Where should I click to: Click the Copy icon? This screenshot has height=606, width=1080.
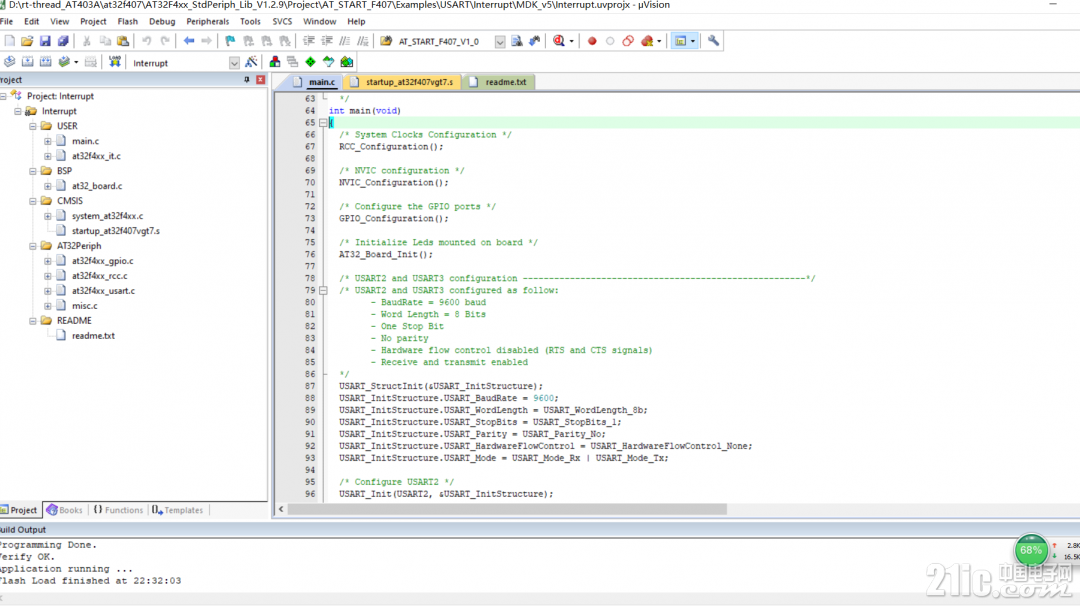coord(105,41)
